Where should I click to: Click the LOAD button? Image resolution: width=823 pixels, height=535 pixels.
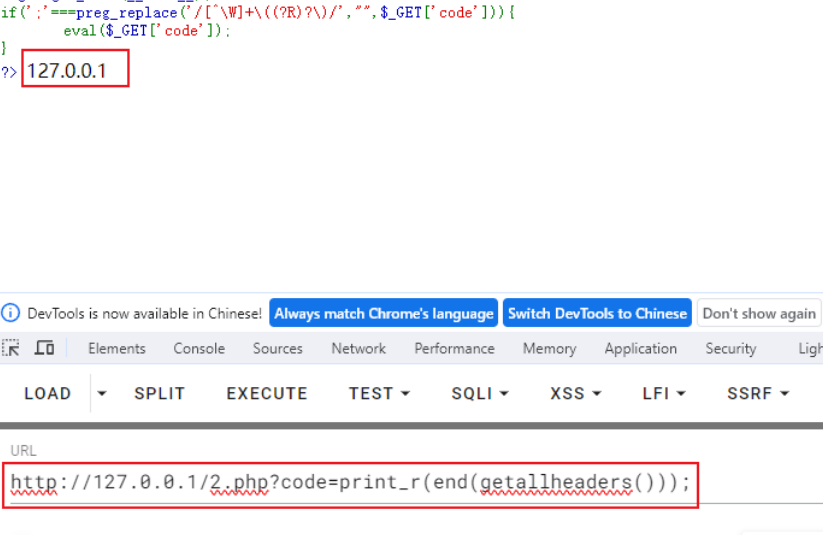pos(47,393)
